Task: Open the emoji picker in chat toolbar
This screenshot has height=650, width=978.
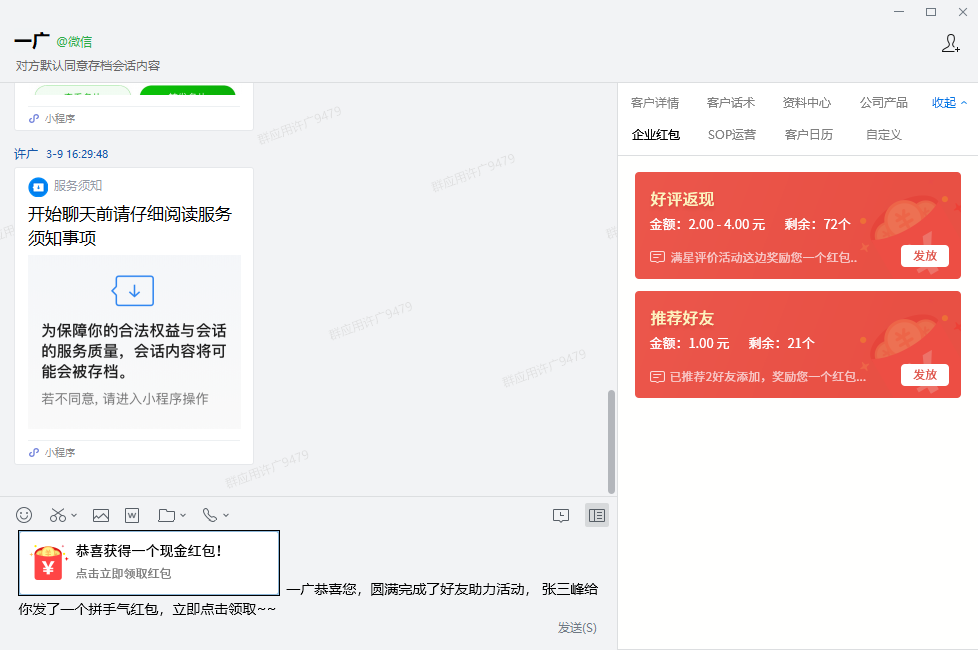Action: pyautogui.click(x=24, y=515)
